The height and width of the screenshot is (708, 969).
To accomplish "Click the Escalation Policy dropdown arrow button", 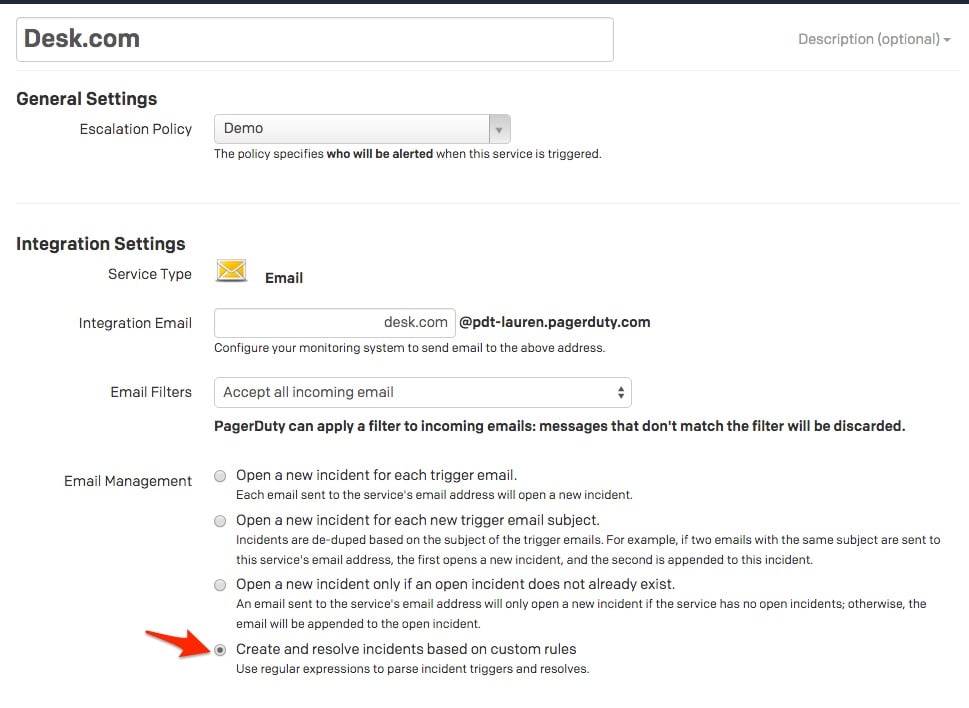I will coord(499,129).
